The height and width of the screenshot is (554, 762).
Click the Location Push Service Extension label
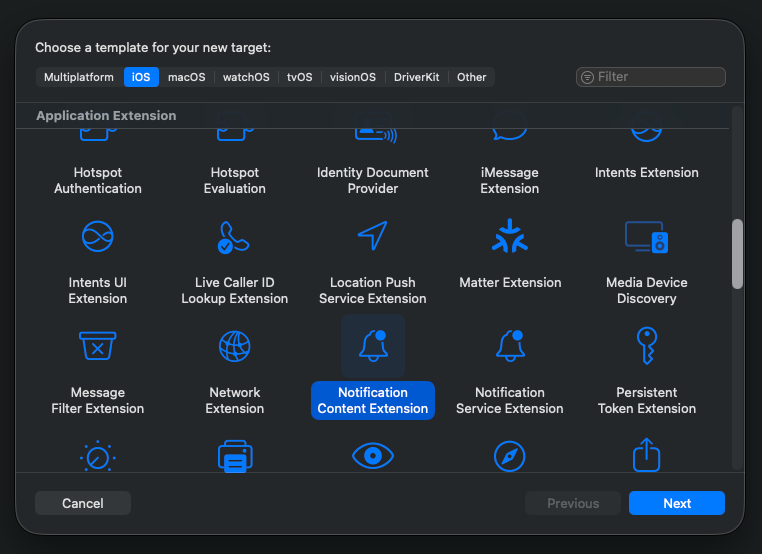373,290
